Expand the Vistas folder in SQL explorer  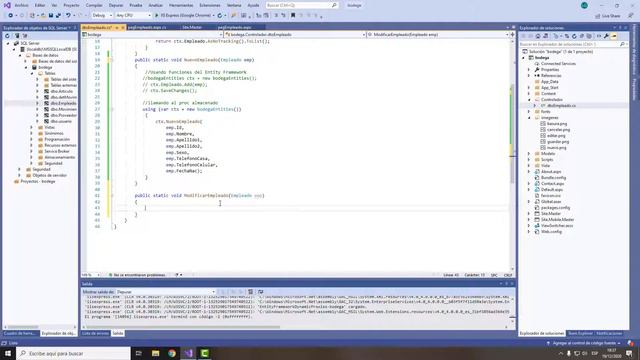pyautogui.click(x=31, y=127)
